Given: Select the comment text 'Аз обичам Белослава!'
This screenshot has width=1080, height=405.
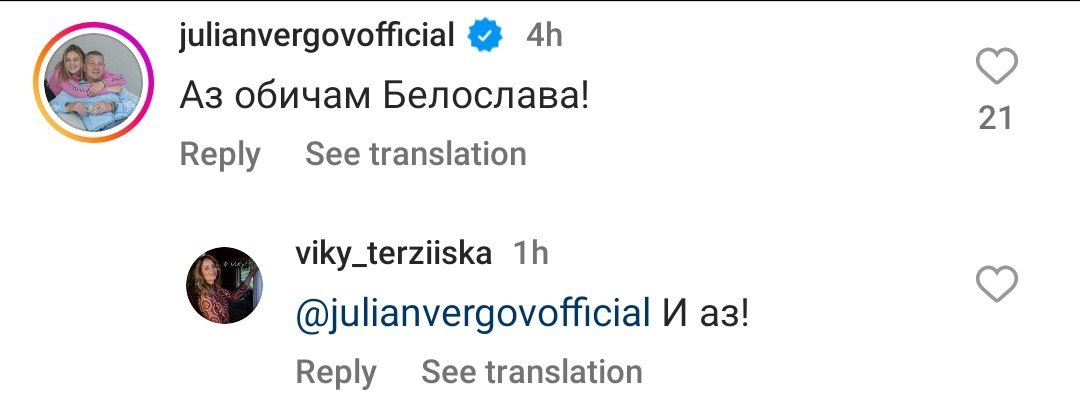Looking at the screenshot, I should [384, 96].
